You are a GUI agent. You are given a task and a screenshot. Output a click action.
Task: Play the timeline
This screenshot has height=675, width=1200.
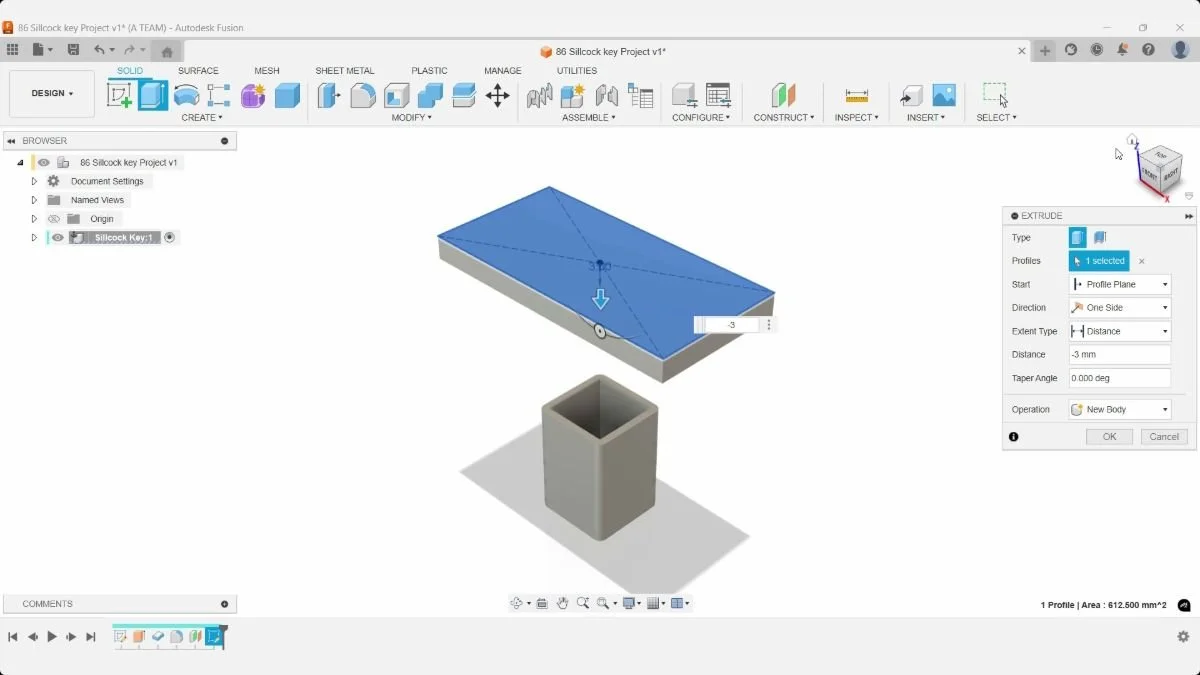click(52, 637)
